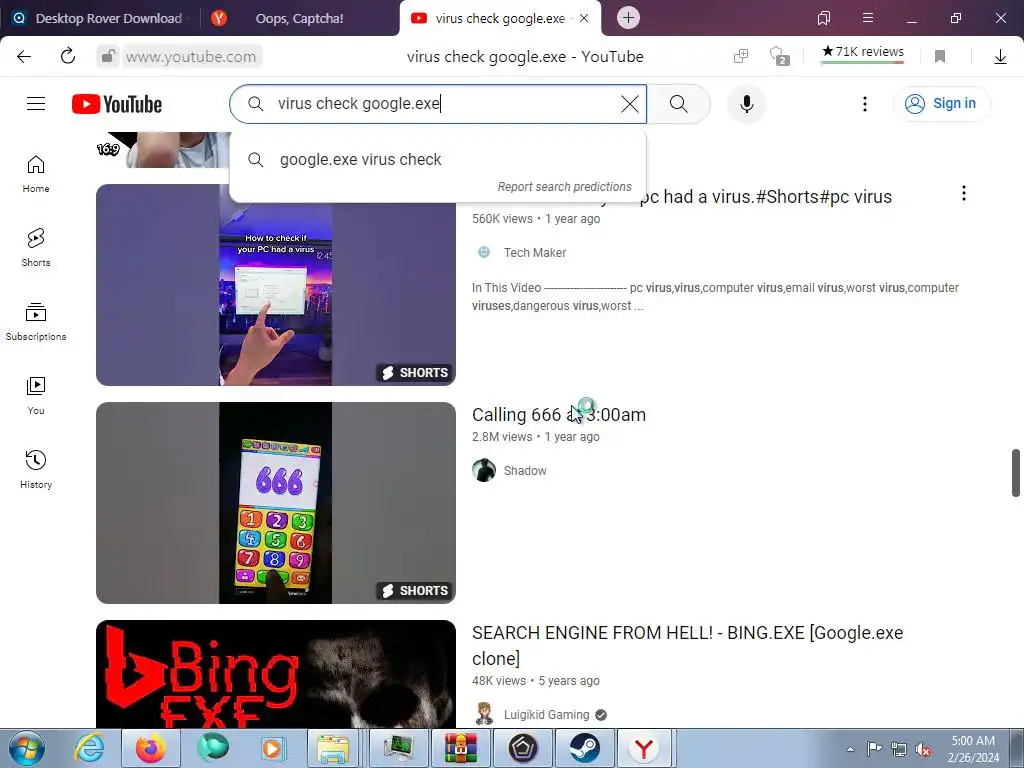Play the PC virus Shorts thumbnail
This screenshot has height=768, width=1024.
(276, 285)
